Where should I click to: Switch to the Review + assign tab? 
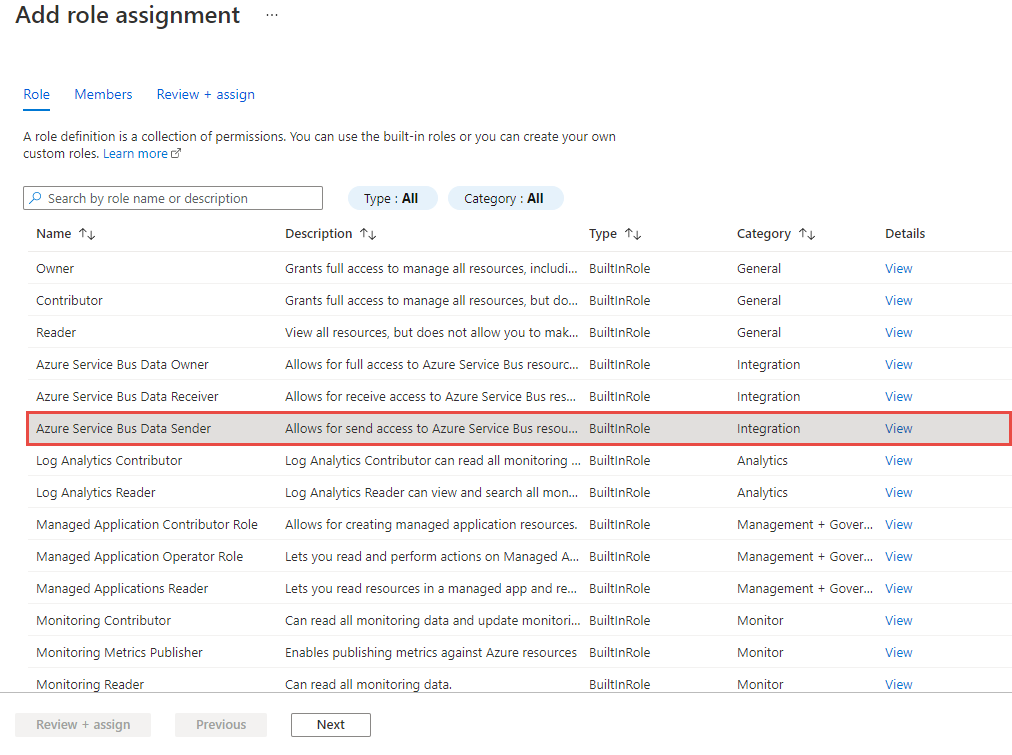205,94
